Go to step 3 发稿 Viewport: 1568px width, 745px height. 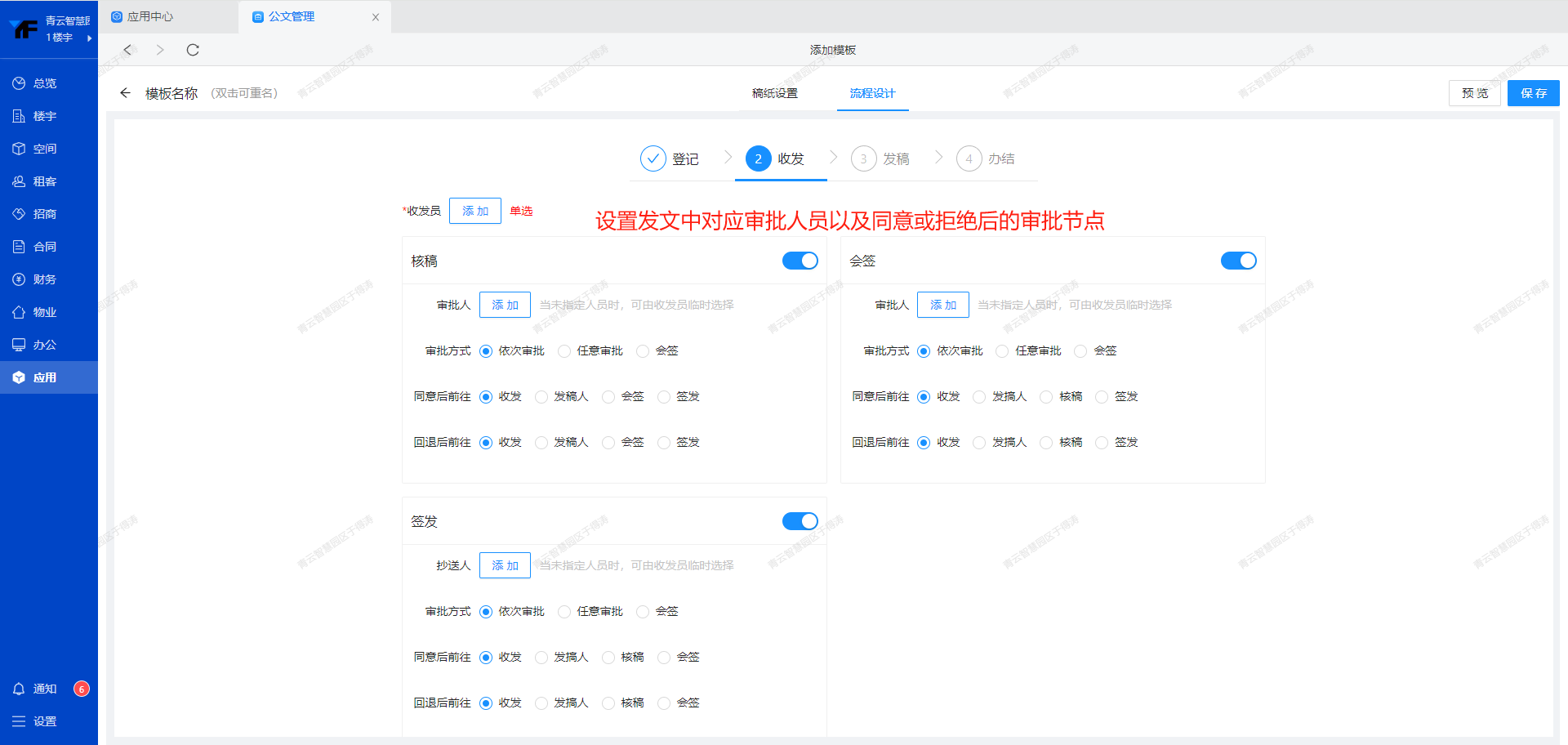tap(881, 158)
